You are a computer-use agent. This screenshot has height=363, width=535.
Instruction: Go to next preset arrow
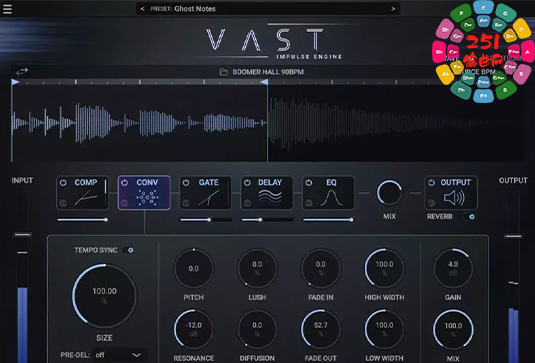point(393,9)
